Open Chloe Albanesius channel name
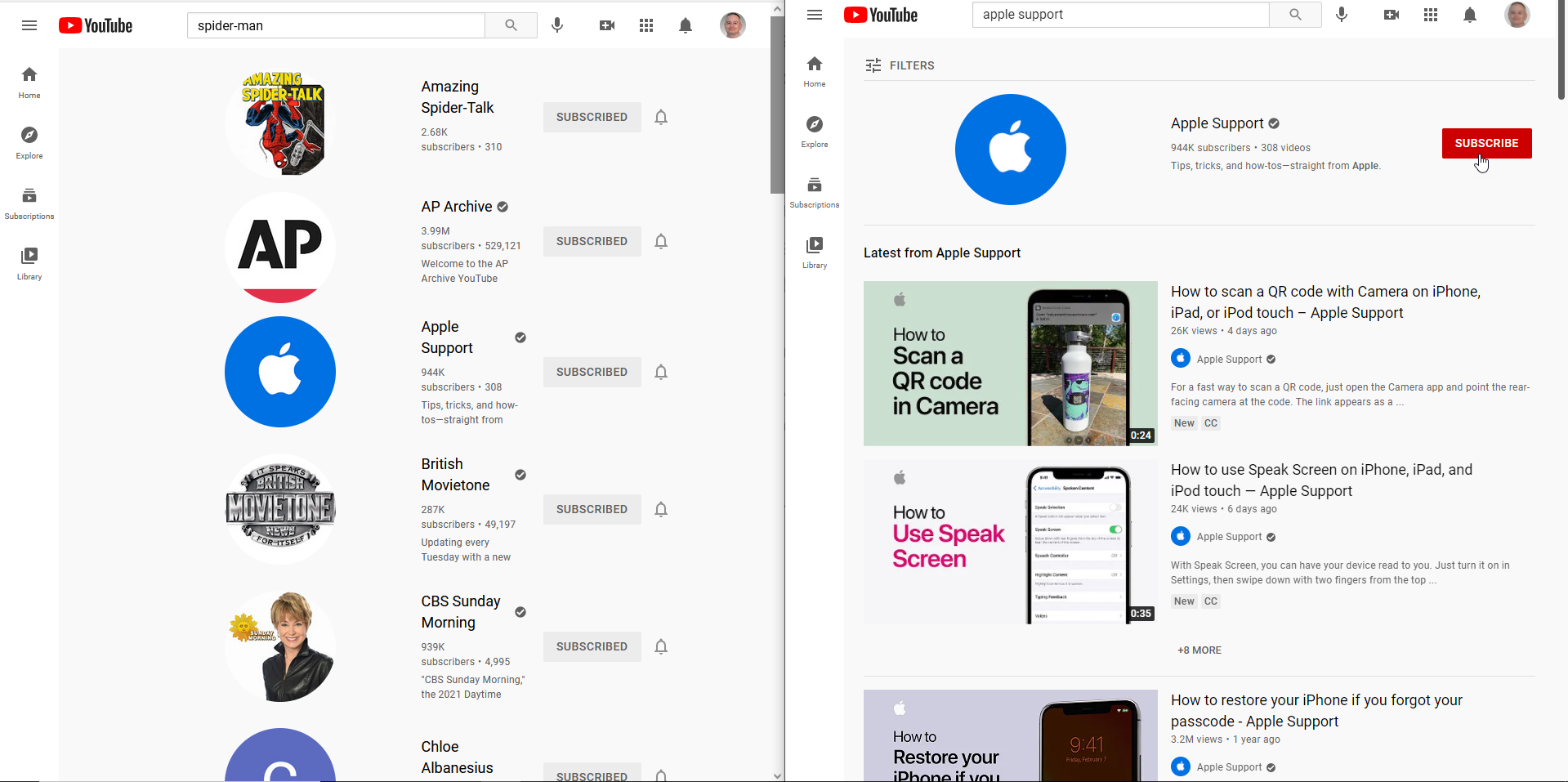1568x782 pixels. tap(457, 757)
